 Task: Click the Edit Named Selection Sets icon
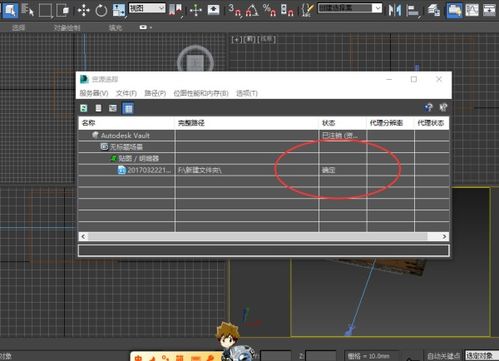[307, 10]
